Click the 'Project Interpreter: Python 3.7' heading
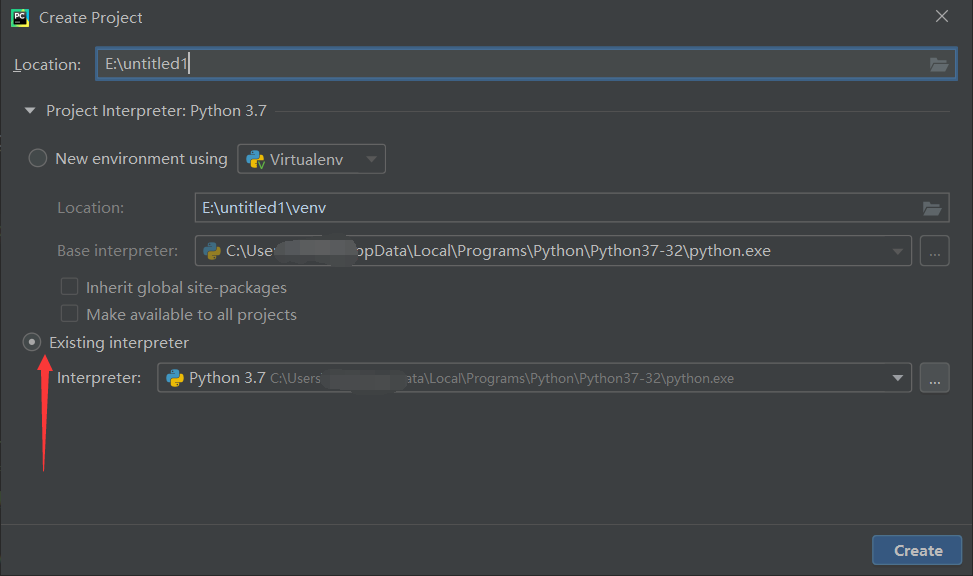This screenshot has width=973, height=576. pos(156,110)
